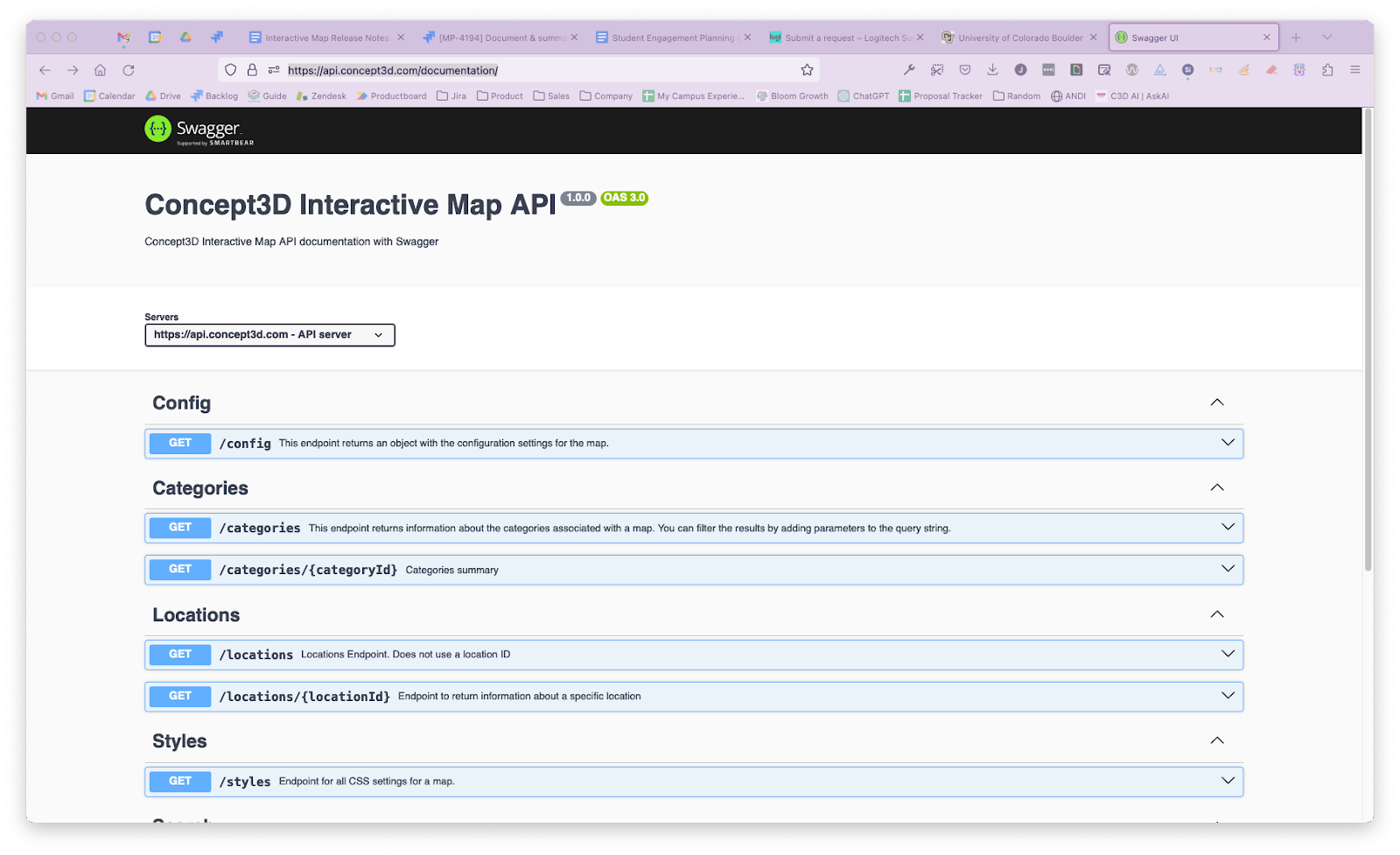This screenshot has height=855, width=1400.
Task: Open the pinned Gmail tab
Action: 123,38
